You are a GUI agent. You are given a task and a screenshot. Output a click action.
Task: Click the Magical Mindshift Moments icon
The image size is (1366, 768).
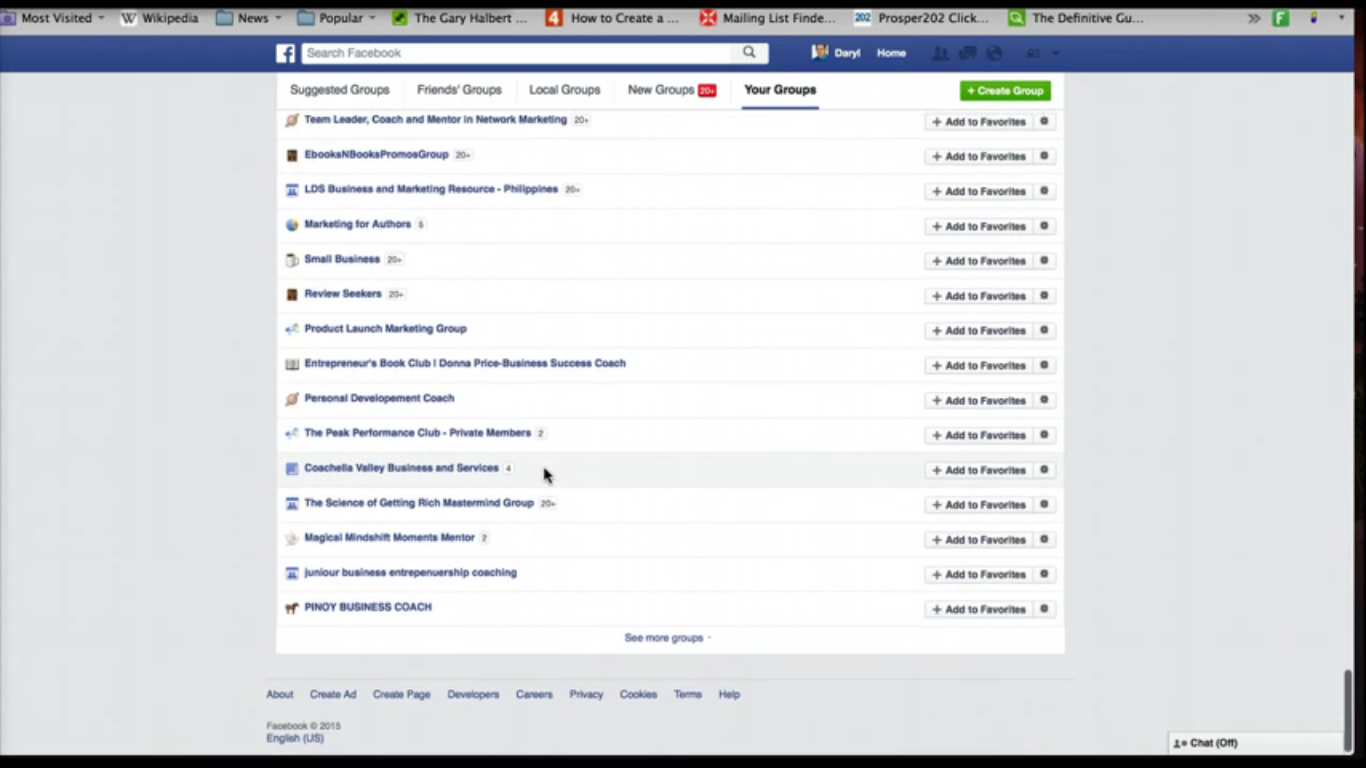pyautogui.click(x=292, y=538)
